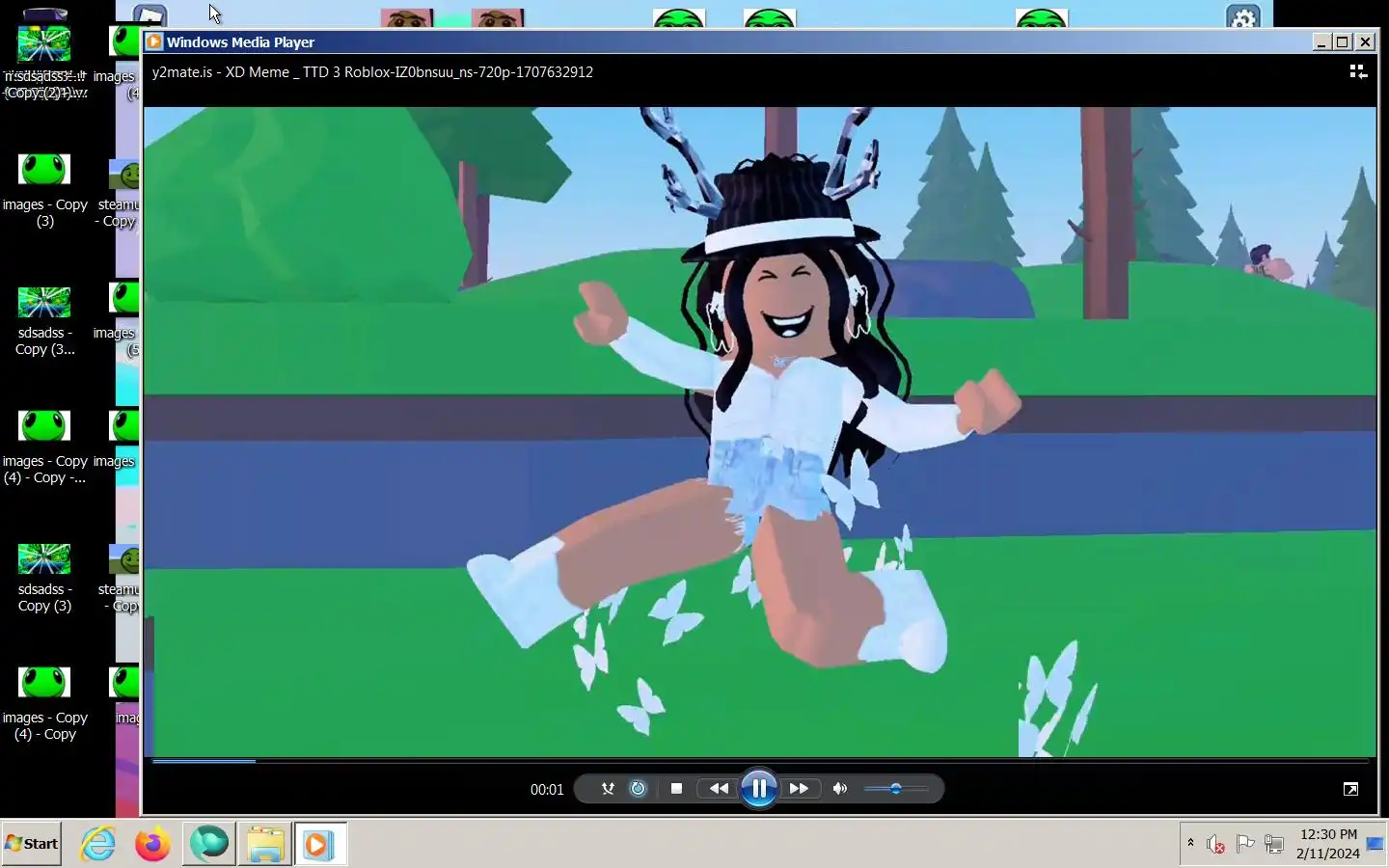This screenshot has height=868, width=1389.
Task: Mute the player's sound via speaker icon
Action: [840, 789]
